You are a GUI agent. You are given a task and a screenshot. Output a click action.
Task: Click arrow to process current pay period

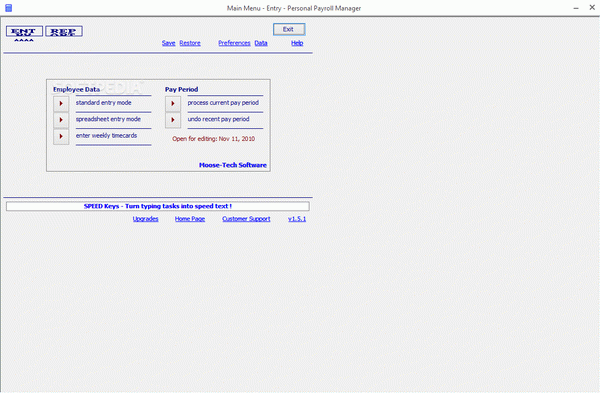[x=173, y=104]
